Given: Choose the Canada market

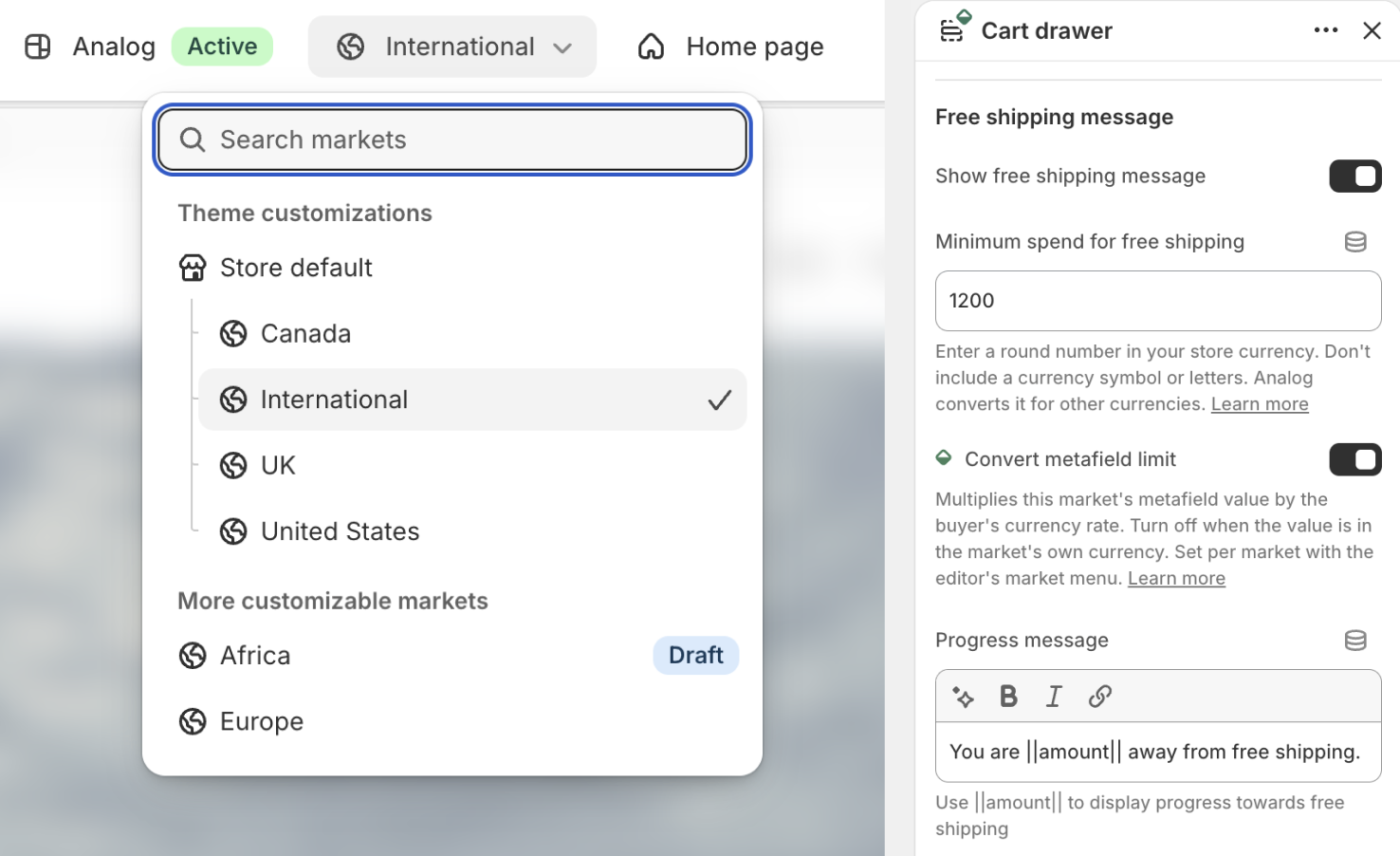Looking at the screenshot, I should point(472,334).
